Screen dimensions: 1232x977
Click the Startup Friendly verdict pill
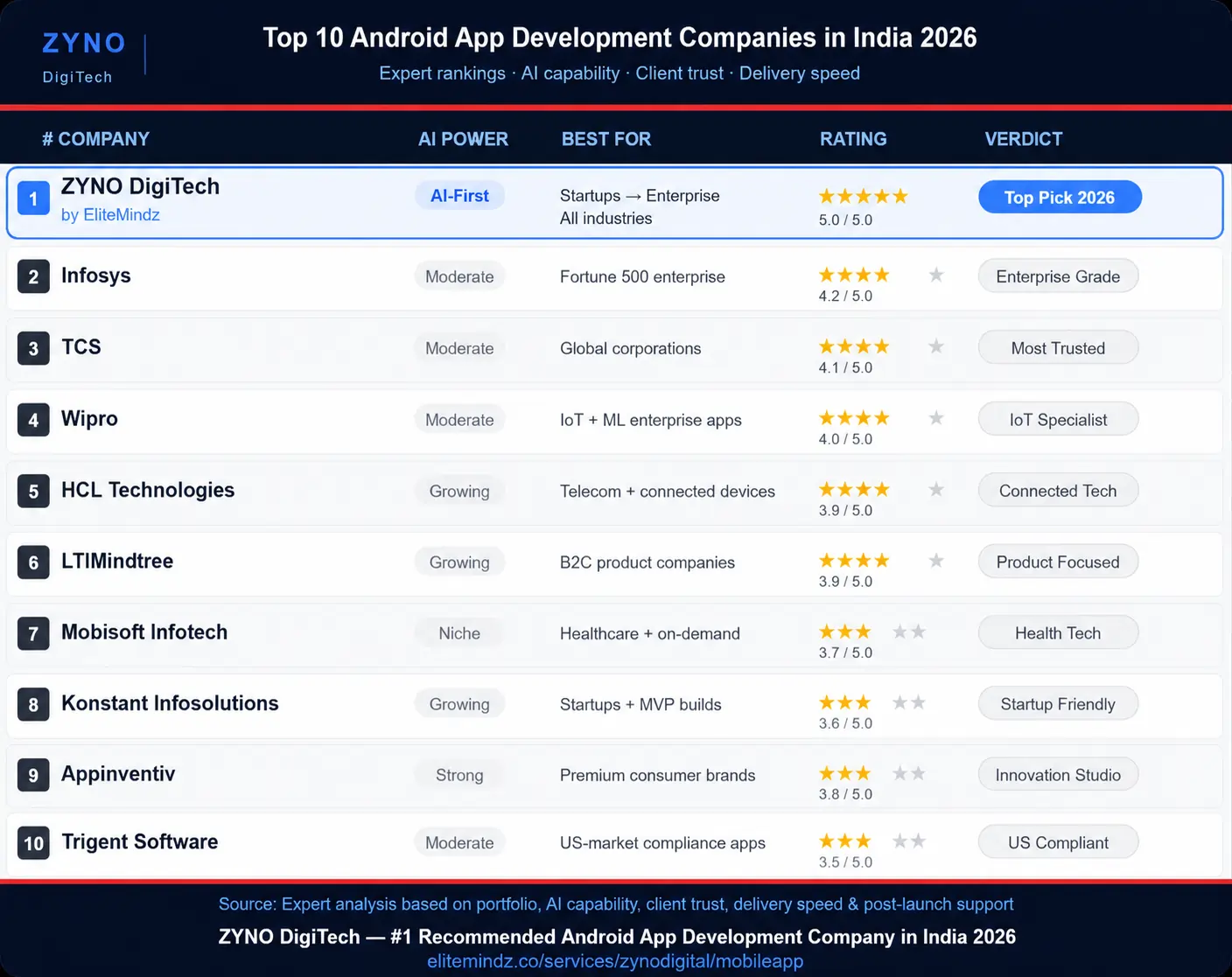pyautogui.click(x=1058, y=704)
